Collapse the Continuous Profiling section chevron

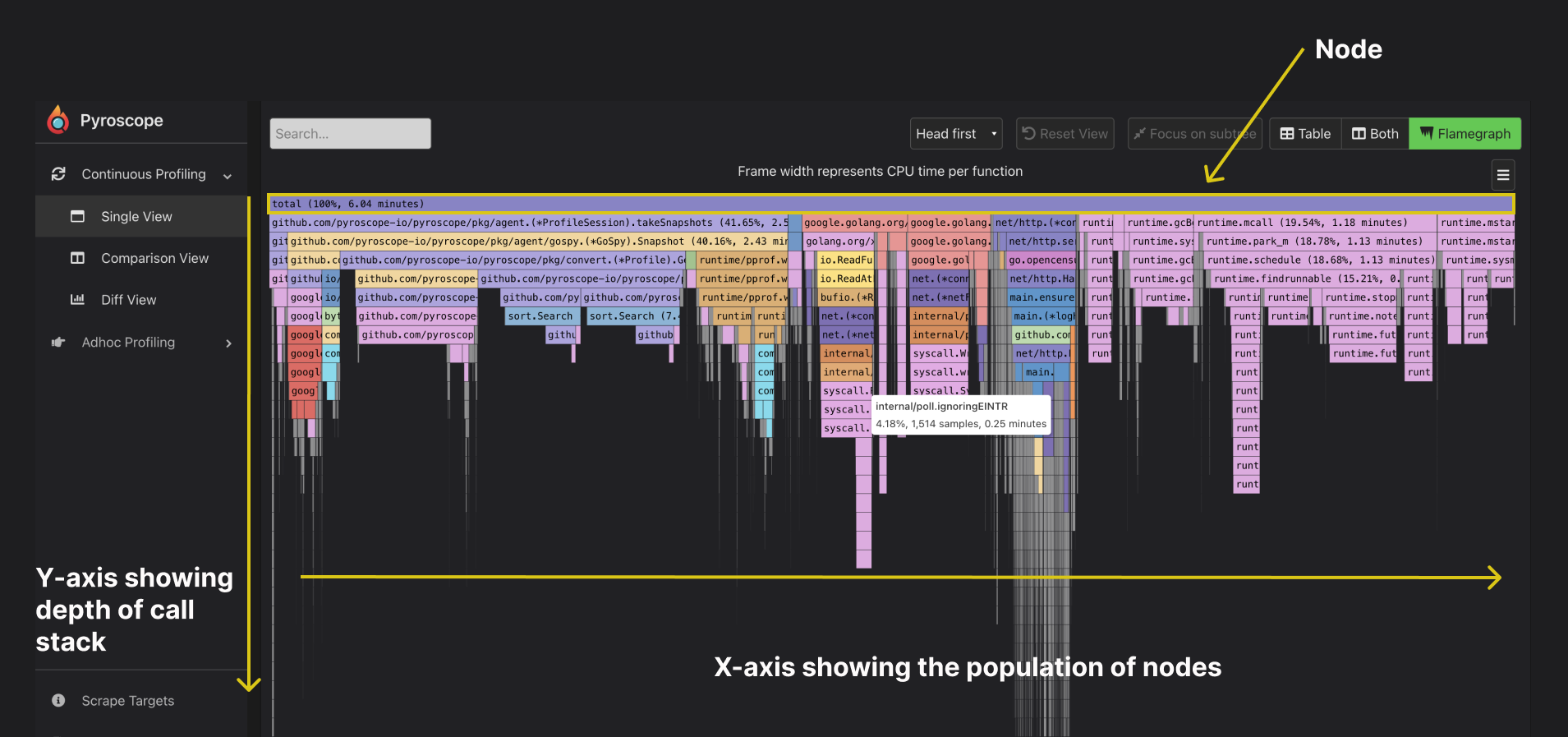pos(228,176)
